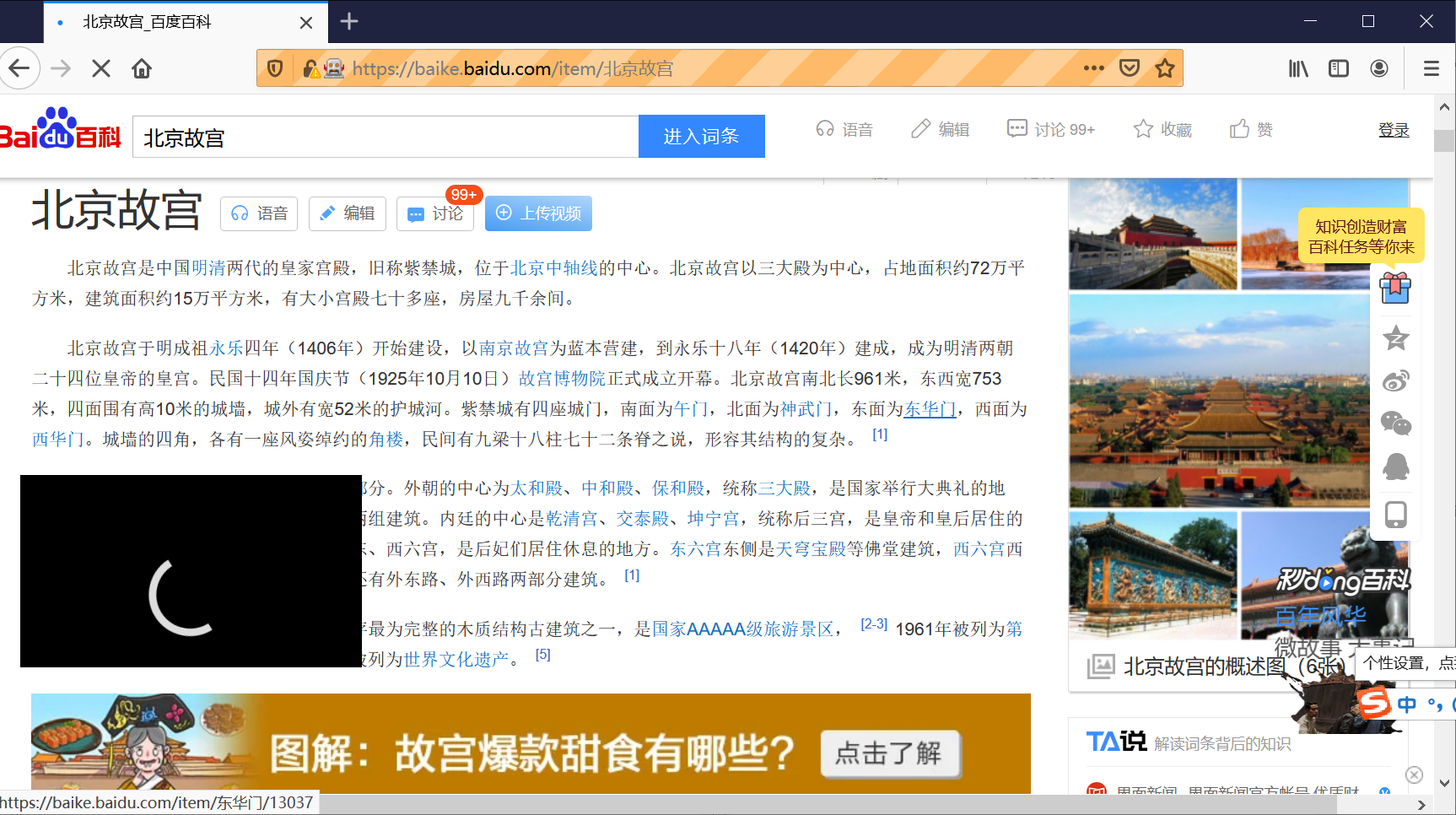Click the browser Home icon
The image size is (1456, 815).
141,68
